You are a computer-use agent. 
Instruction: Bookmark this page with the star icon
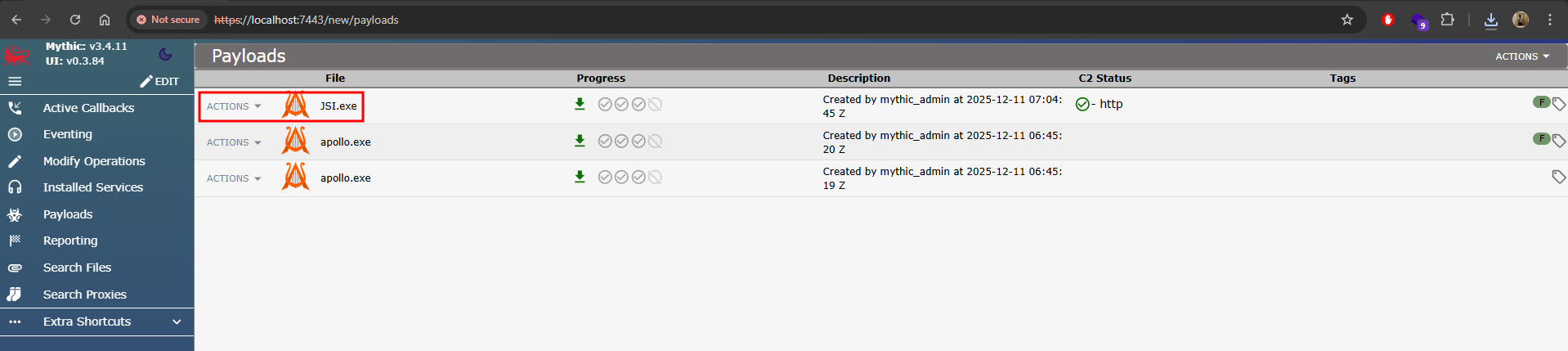(x=1346, y=20)
